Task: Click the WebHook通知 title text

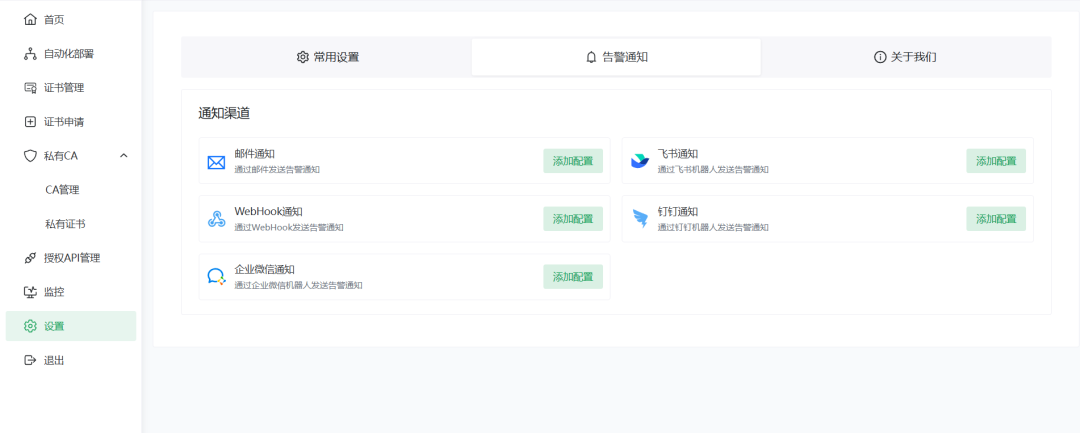Action: [x=269, y=211]
